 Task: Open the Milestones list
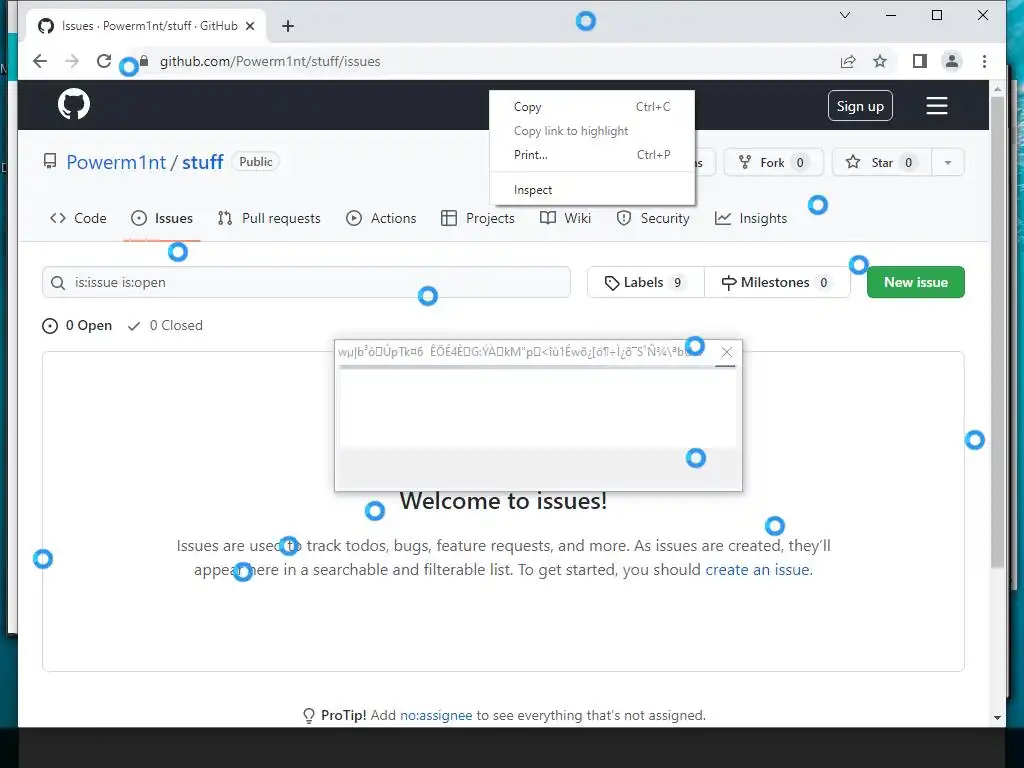tap(777, 282)
